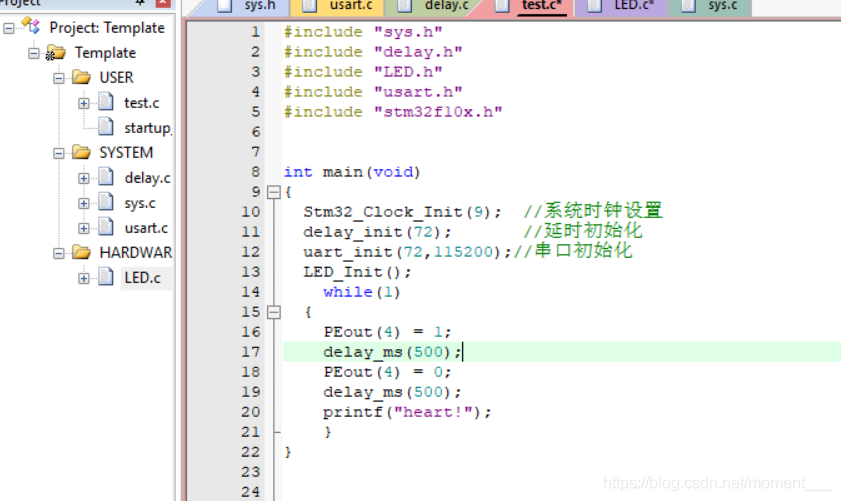Fold the main function code block
841x501 pixels.
[x=274, y=192]
